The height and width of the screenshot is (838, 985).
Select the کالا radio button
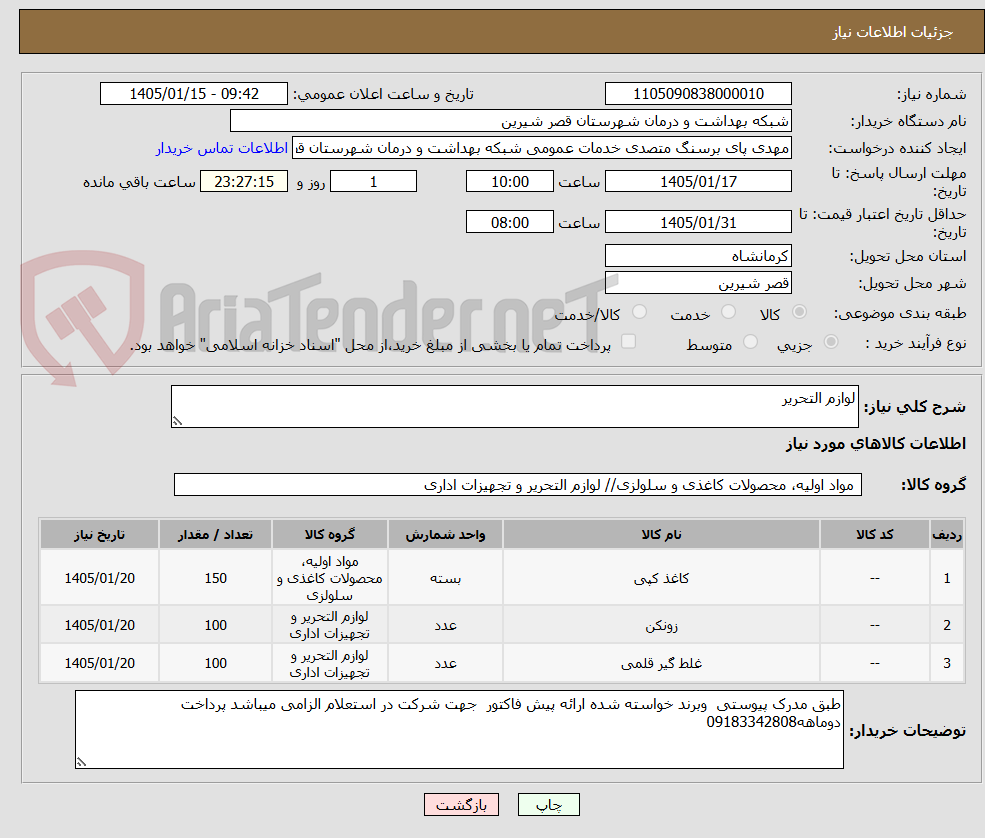pos(799,312)
